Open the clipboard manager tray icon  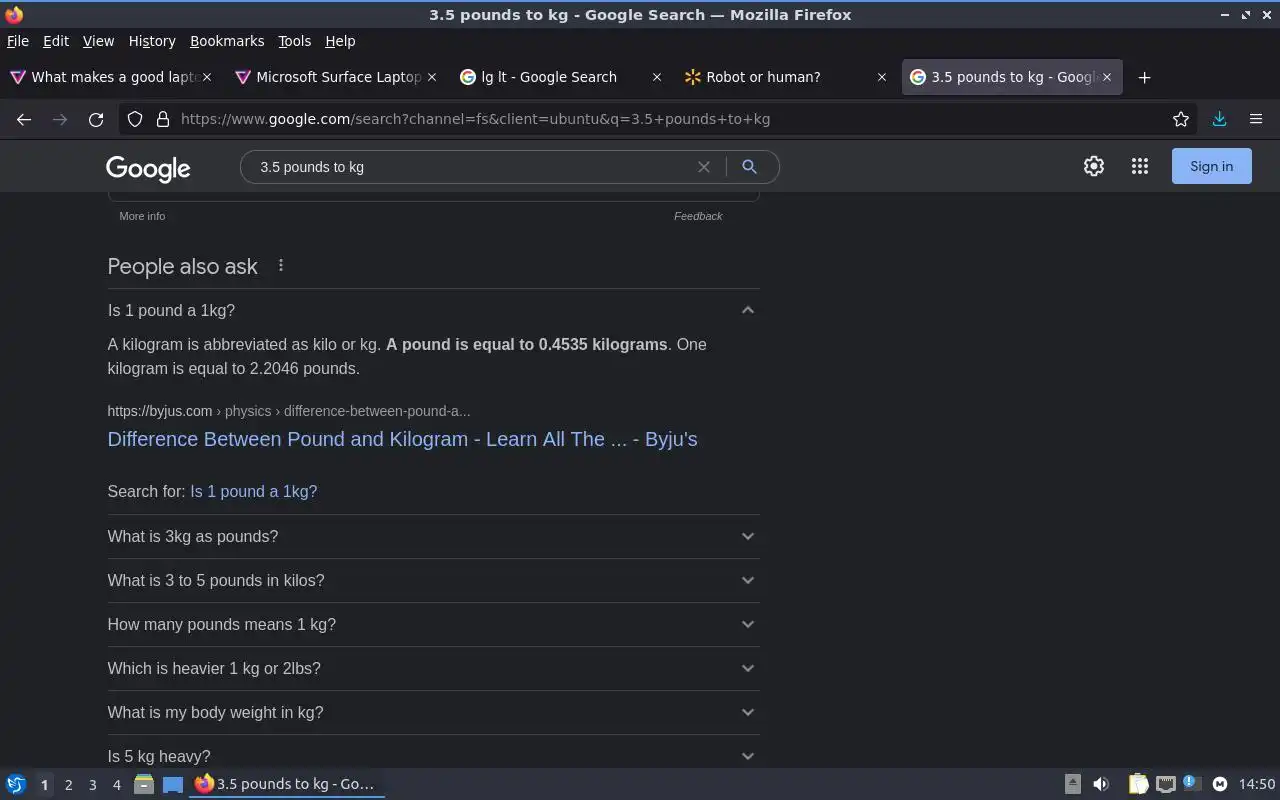(x=1139, y=785)
